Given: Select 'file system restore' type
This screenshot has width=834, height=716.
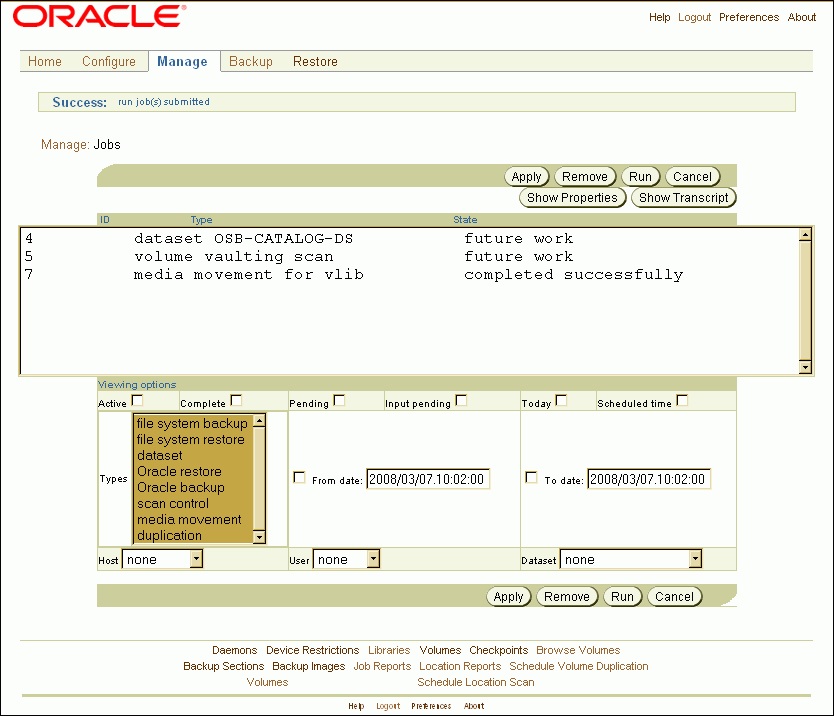Looking at the screenshot, I should [x=193, y=439].
